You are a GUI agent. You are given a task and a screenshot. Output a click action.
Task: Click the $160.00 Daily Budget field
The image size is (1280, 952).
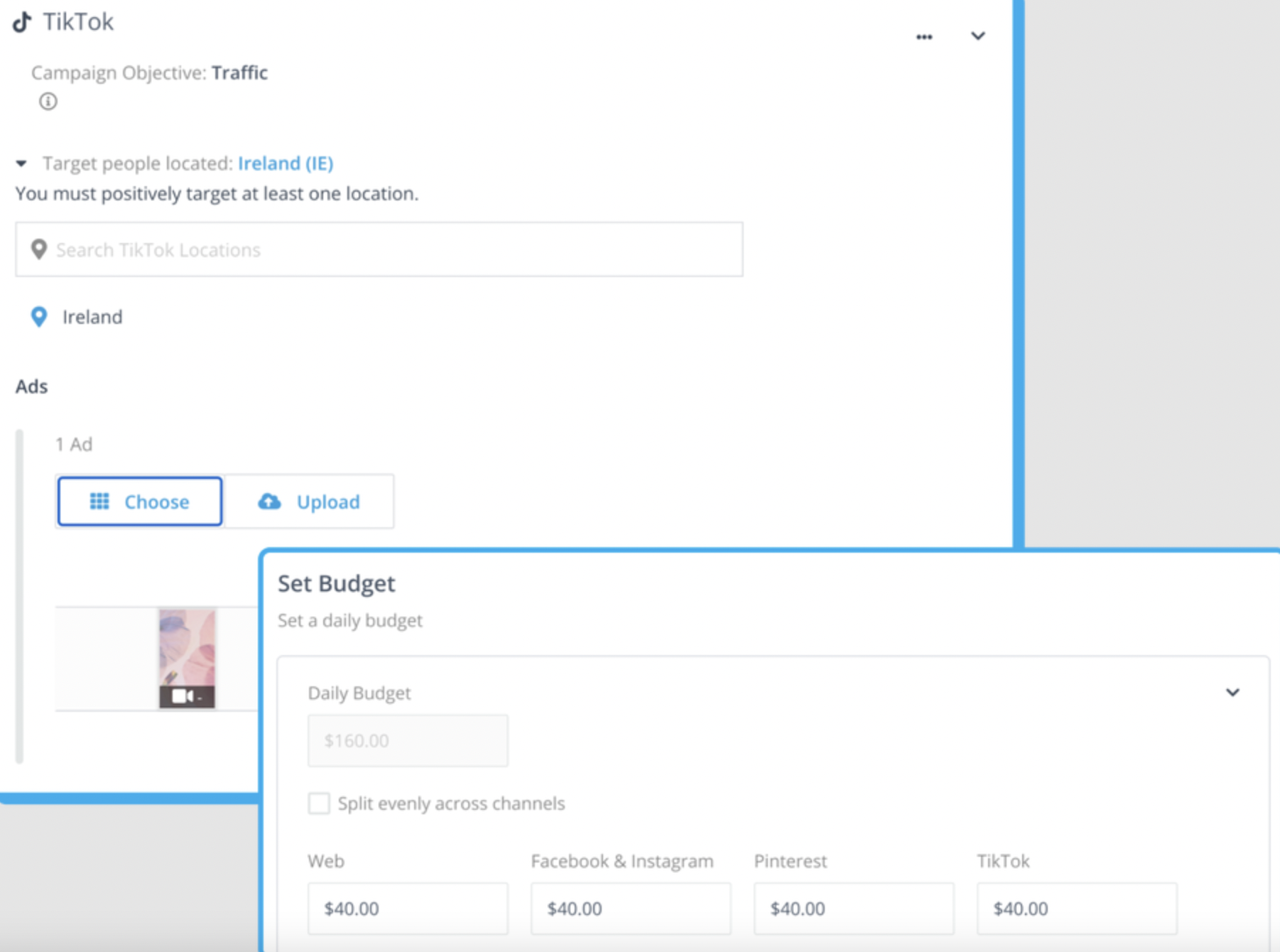point(408,741)
